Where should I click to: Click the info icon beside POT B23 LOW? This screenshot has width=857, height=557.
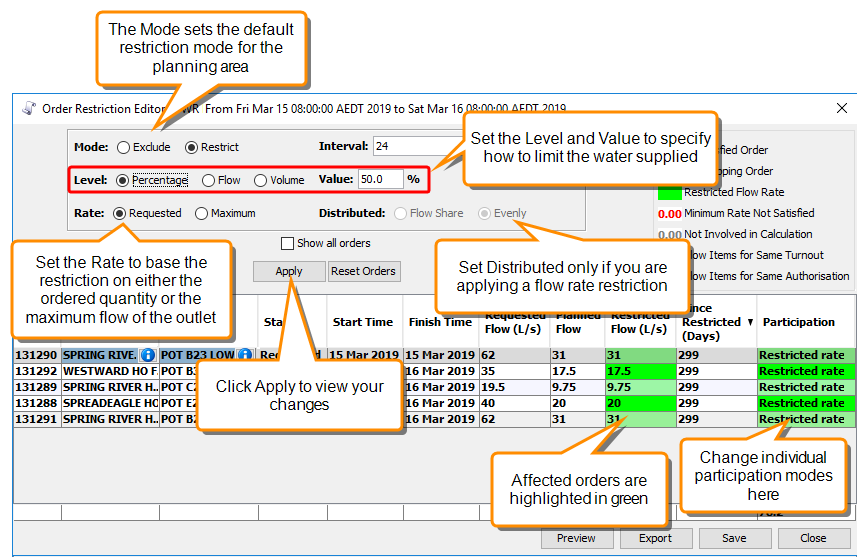coord(245,355)
